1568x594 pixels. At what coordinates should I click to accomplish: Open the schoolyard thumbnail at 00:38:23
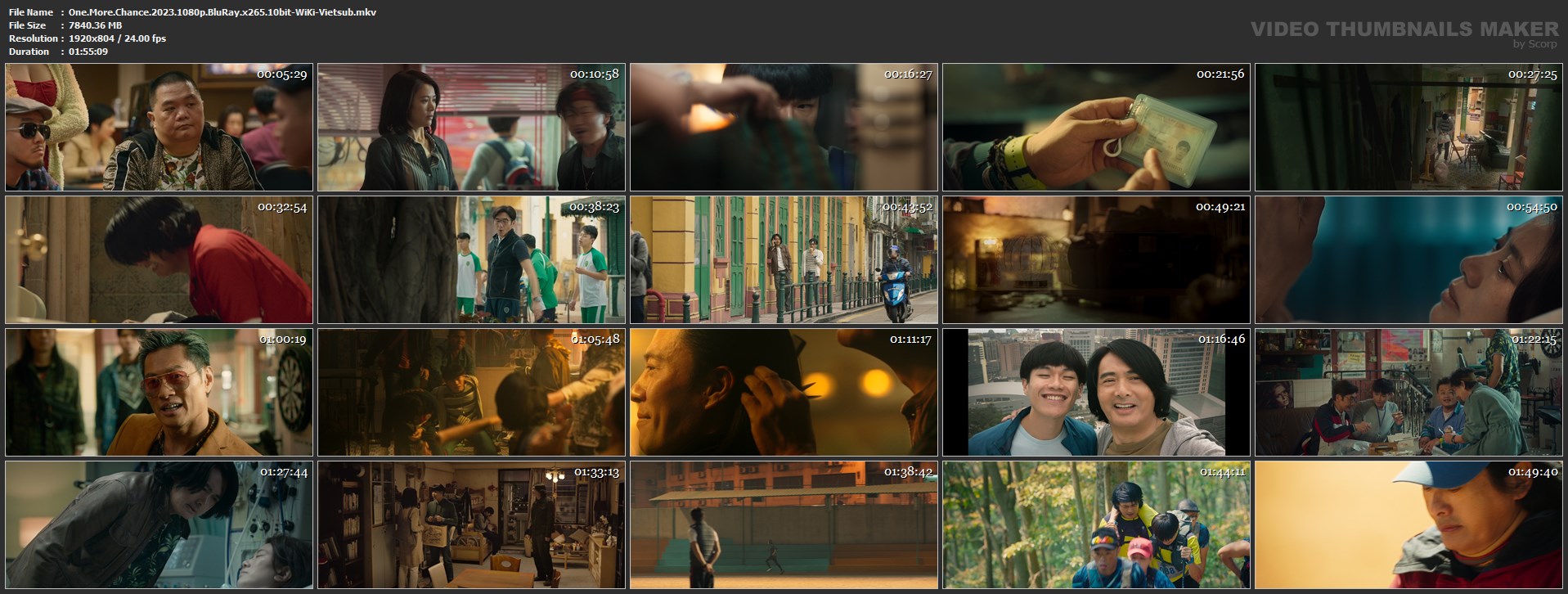pos(471,259)
